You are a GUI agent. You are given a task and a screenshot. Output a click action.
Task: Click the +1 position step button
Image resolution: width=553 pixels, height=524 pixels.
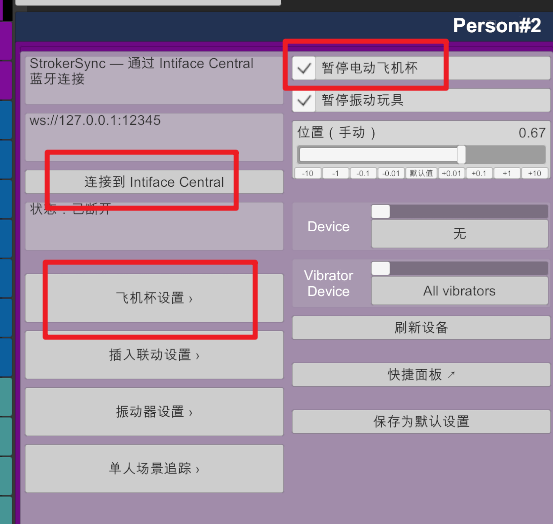(507, 173)
